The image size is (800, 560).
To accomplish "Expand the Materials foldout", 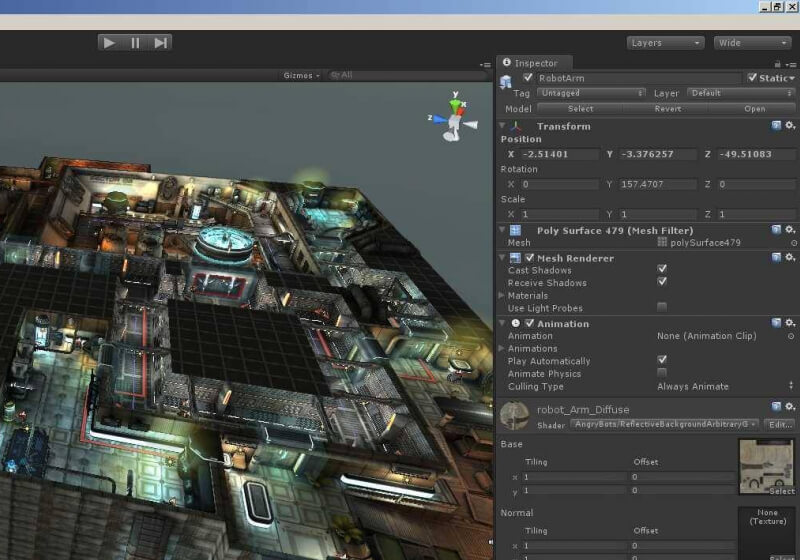I will (x=502, y=296).
